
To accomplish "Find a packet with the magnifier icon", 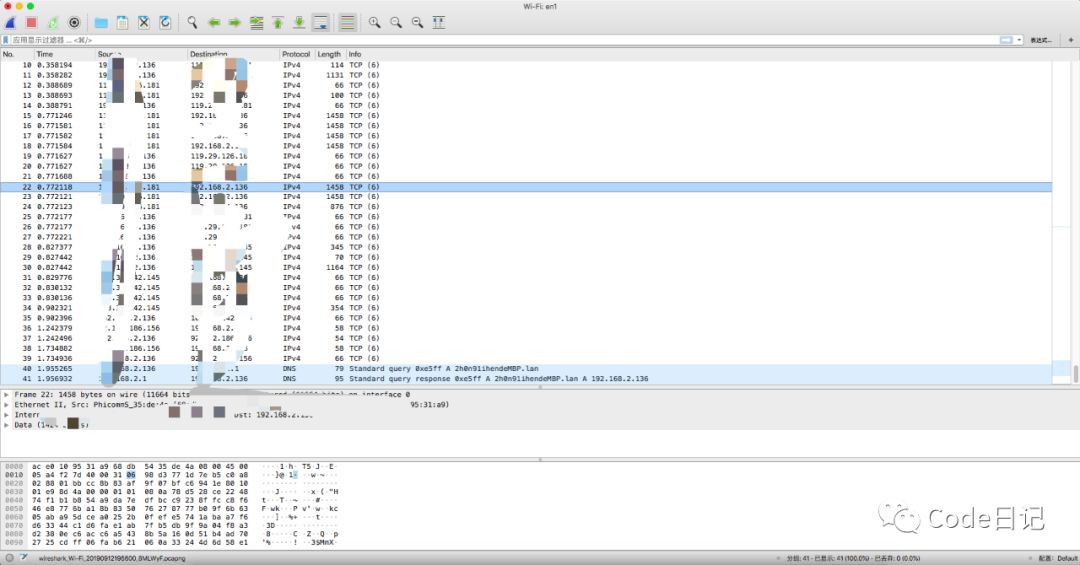I will (x=192, y=23).
